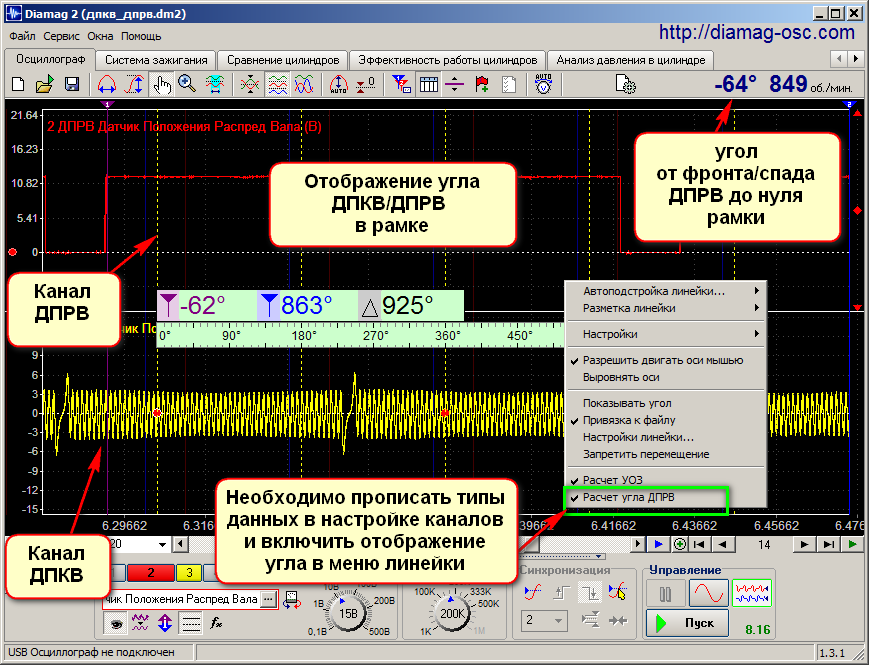
Task: Add a bookmark with red flag icon
Action: pyautogui.click(x=482, y=84)
